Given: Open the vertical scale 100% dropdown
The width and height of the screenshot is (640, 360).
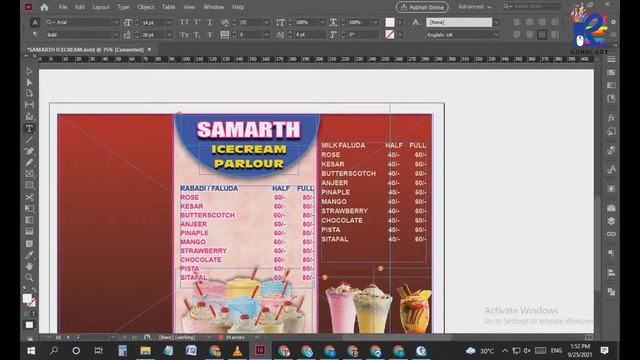Looking at the screenshot, I should pos(322,22).
